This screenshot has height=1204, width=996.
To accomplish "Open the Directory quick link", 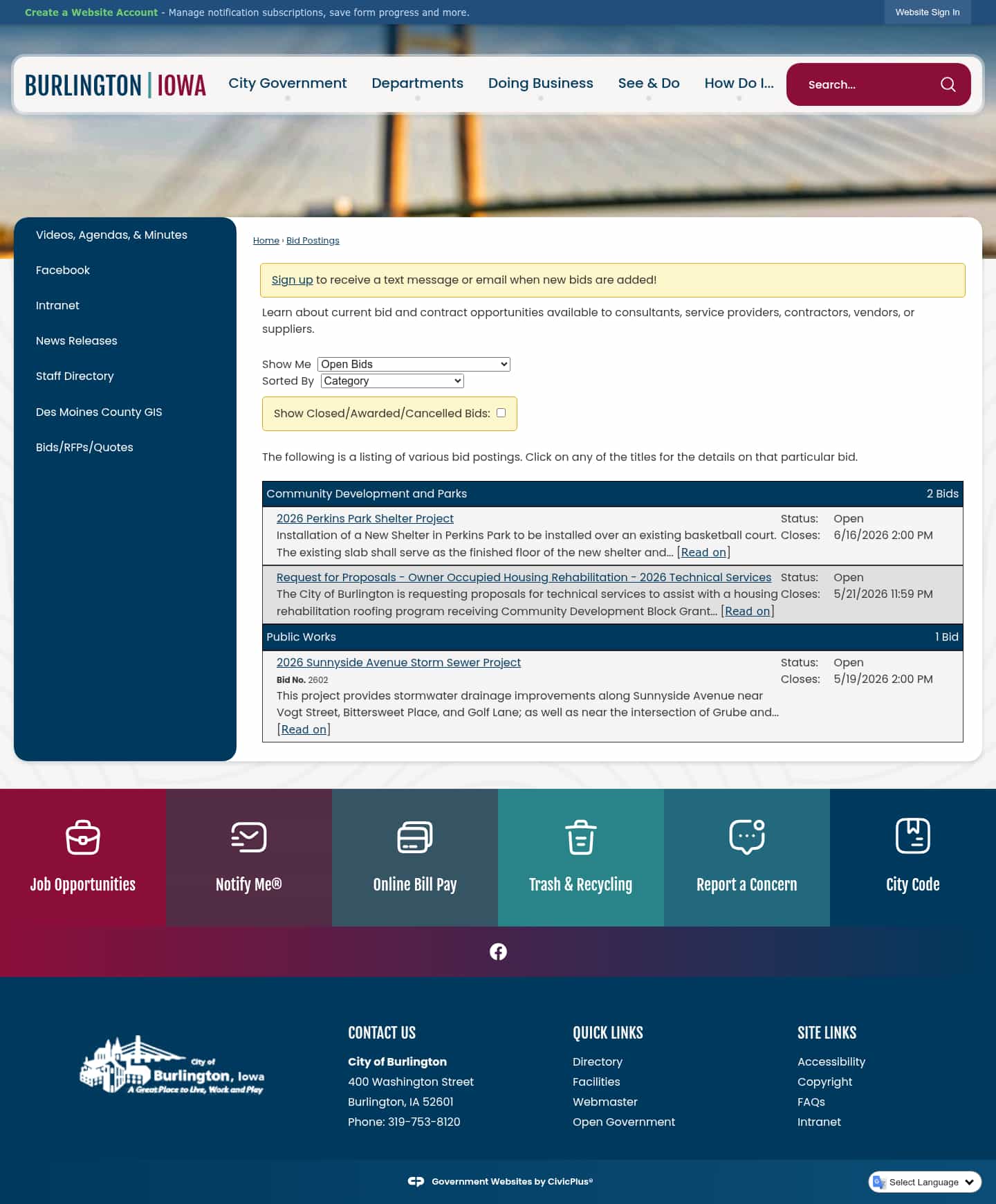I will pyautogui.click(x=598, y=1061).
